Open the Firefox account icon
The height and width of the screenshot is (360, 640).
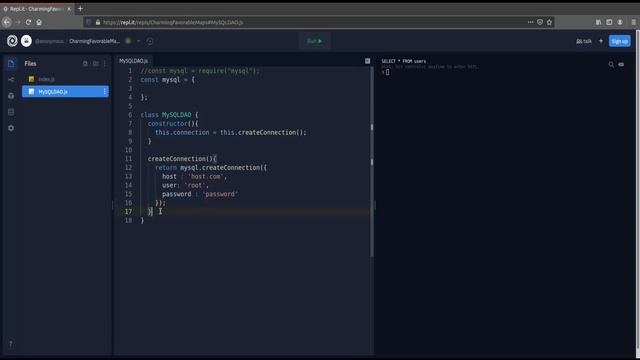pos(620,22)
